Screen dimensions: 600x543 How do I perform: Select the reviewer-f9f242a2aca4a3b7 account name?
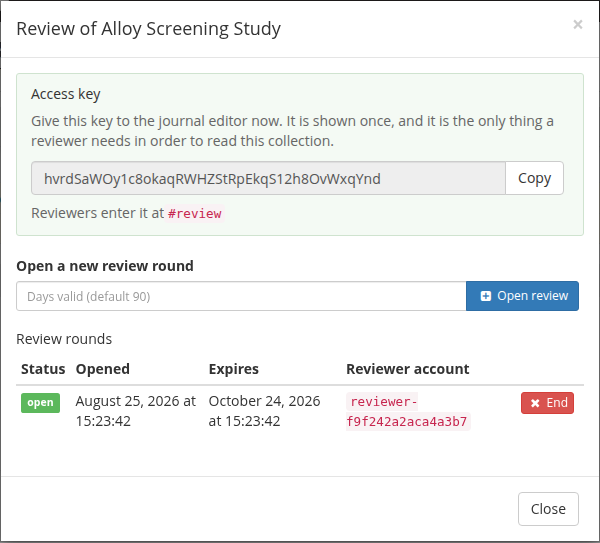(x=408, y=412)
